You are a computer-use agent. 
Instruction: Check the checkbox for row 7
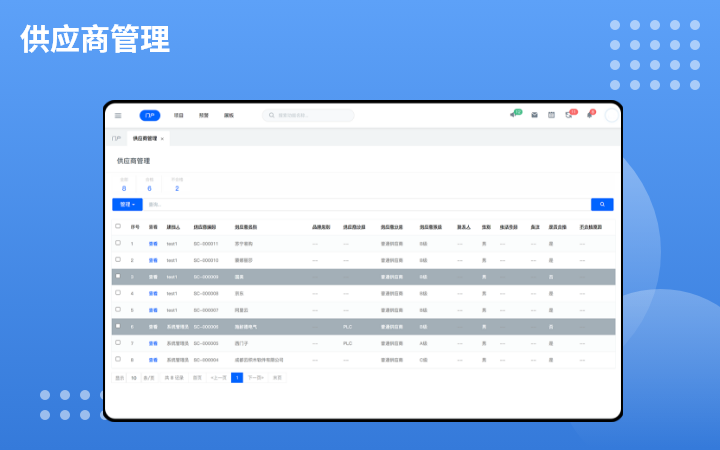118,342
